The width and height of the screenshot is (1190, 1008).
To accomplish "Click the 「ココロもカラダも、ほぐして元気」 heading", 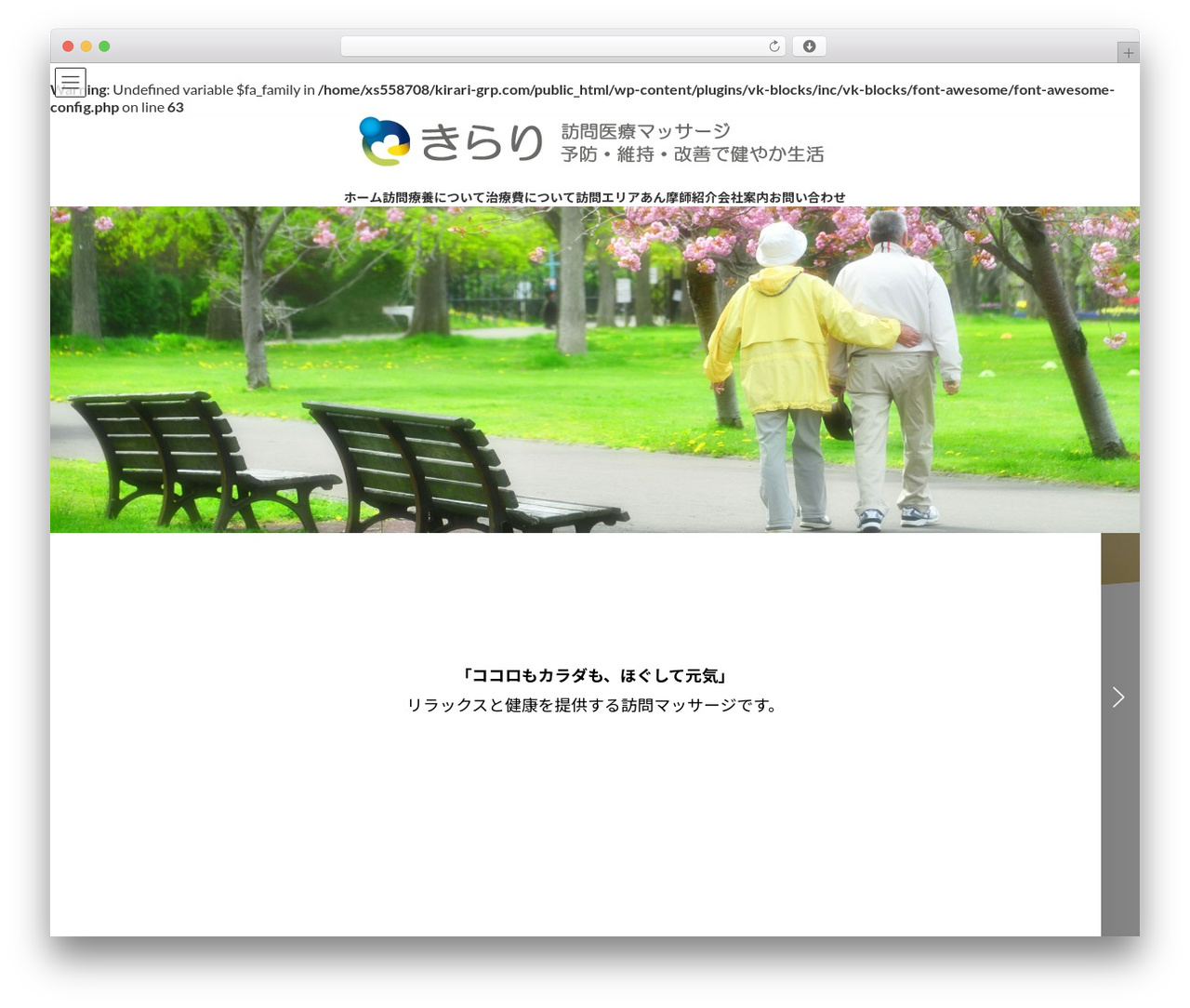I will (595, 675).
